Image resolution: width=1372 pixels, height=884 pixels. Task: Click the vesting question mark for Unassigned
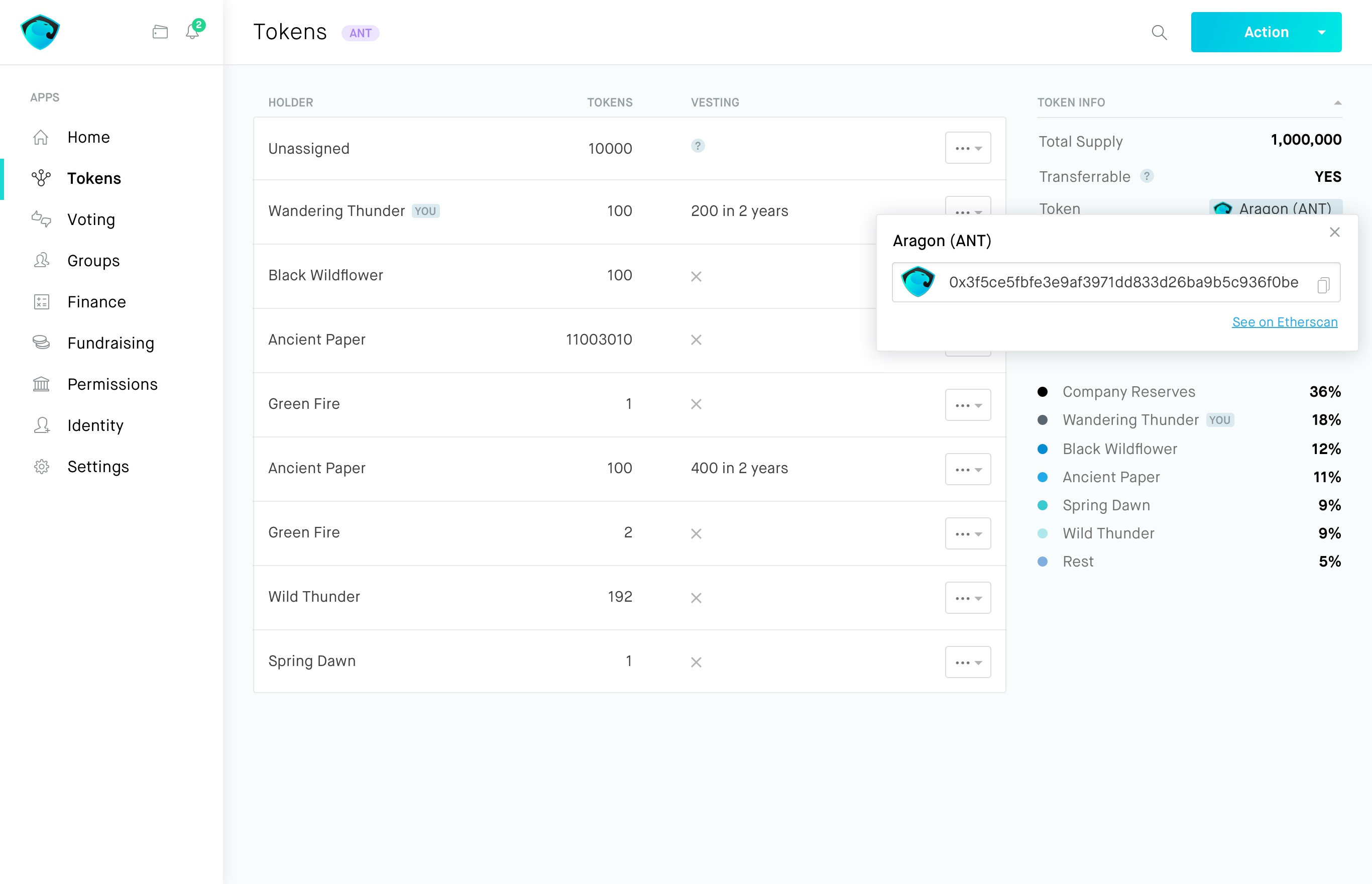point(698,147)
